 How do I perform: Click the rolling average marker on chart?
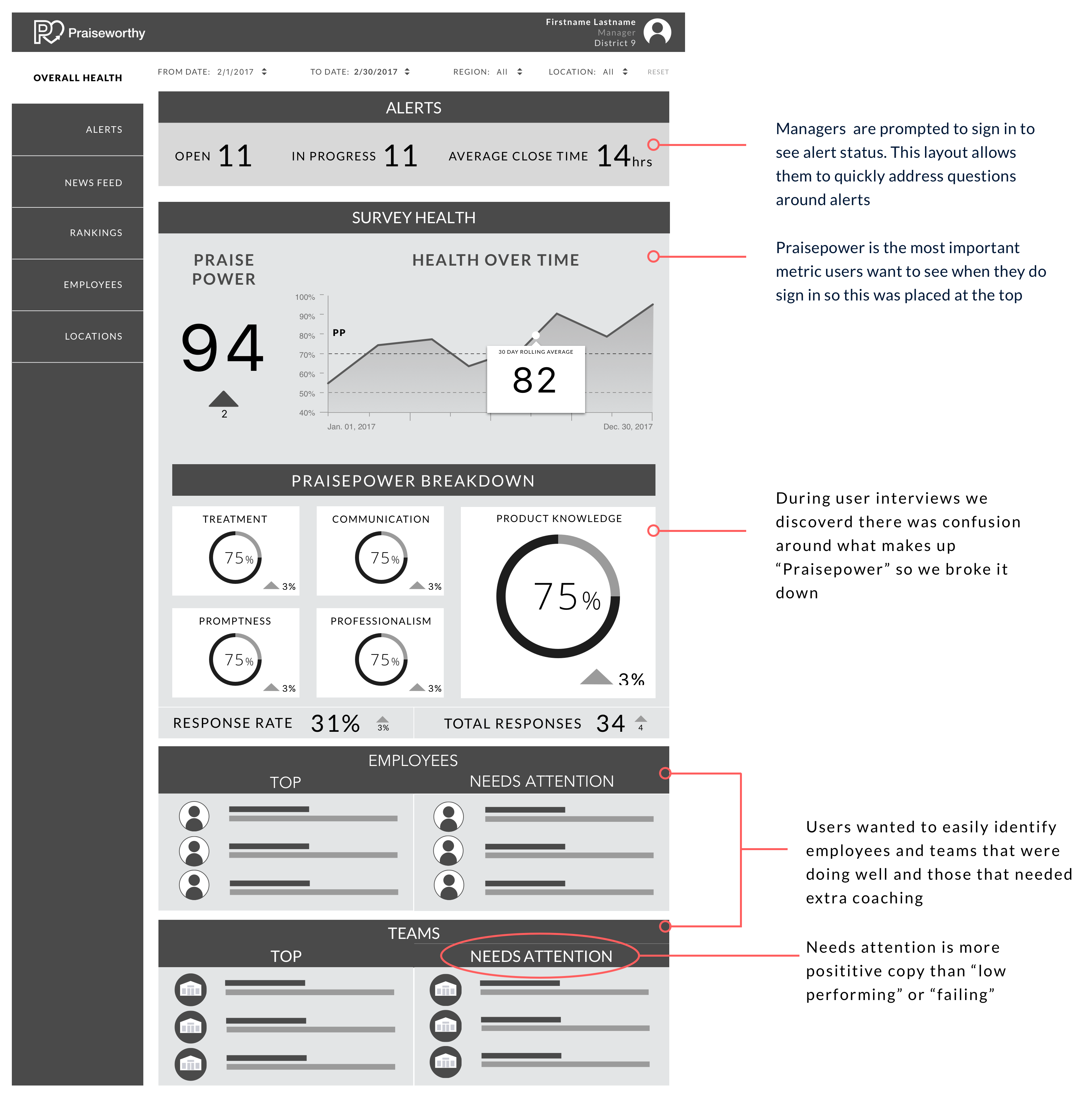535,335
